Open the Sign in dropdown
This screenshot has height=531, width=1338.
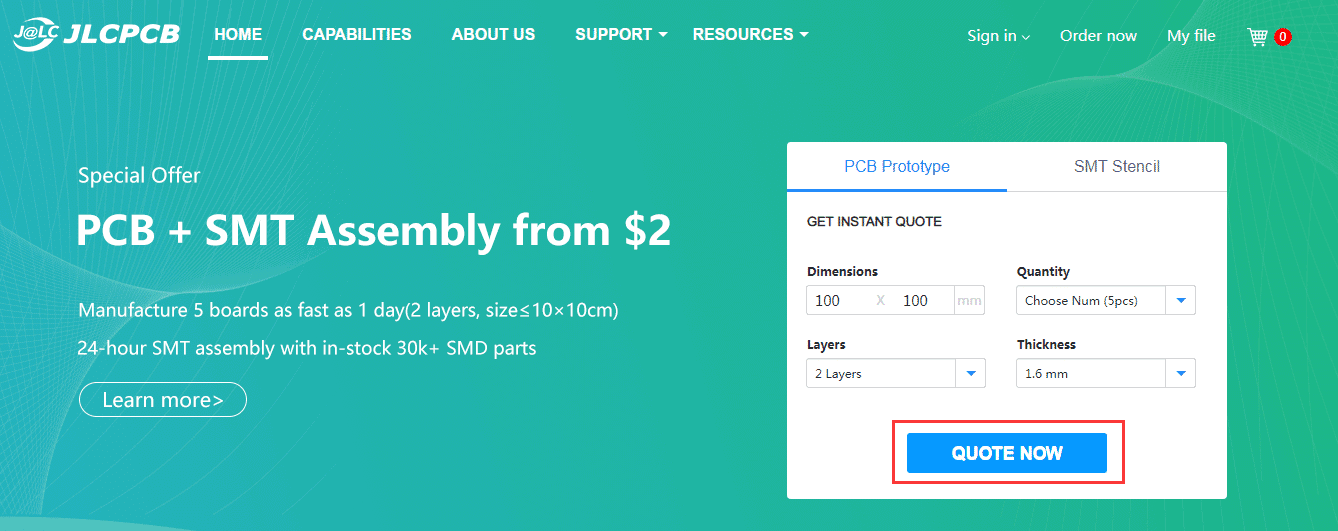(x=998, y=36)
